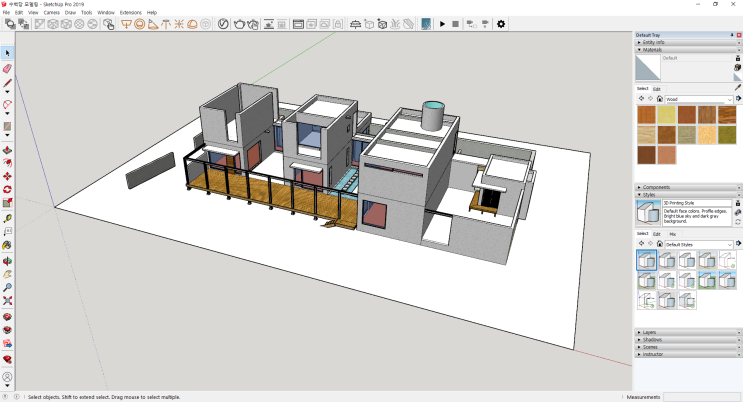Click the blue textured square toolbar icon
Image resolution: width=743 pixels, height=402 pixels.
click(x=426, y=24)
